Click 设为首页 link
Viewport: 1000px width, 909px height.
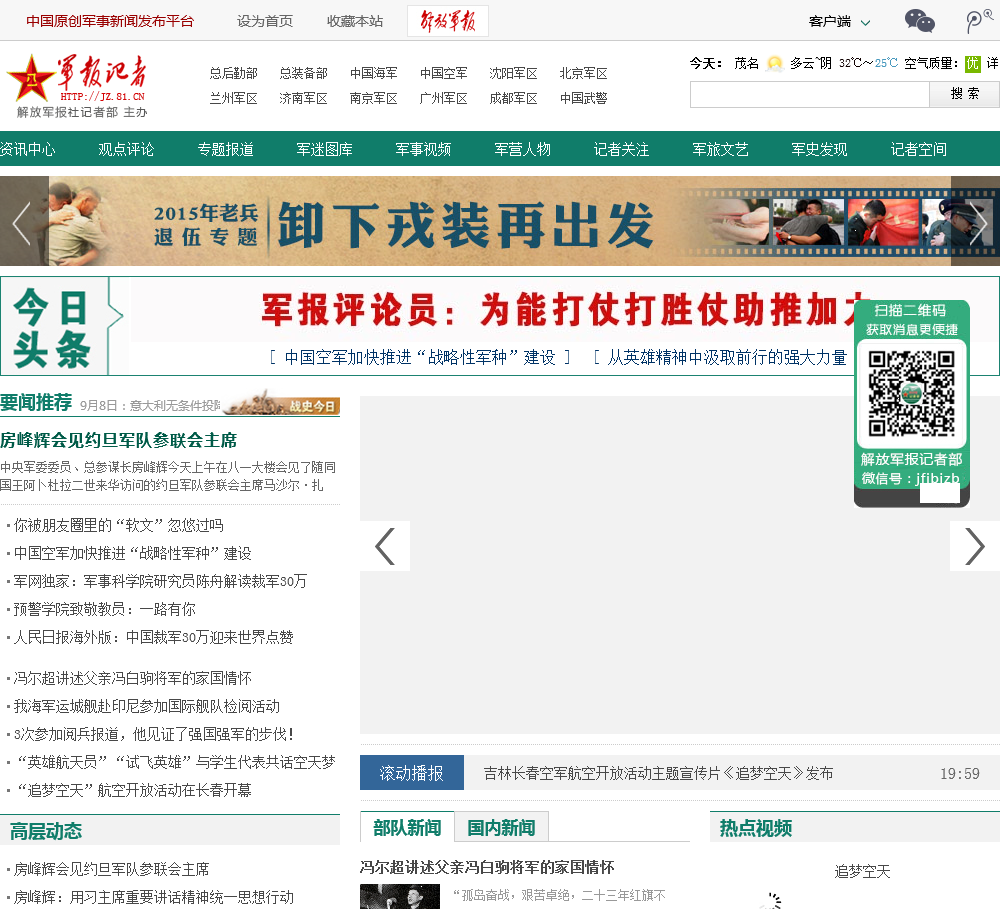[x=265, y=21]
